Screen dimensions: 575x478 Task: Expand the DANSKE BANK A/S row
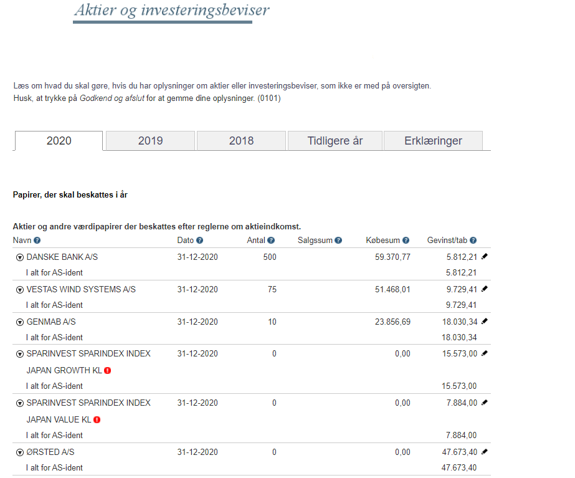20,258
